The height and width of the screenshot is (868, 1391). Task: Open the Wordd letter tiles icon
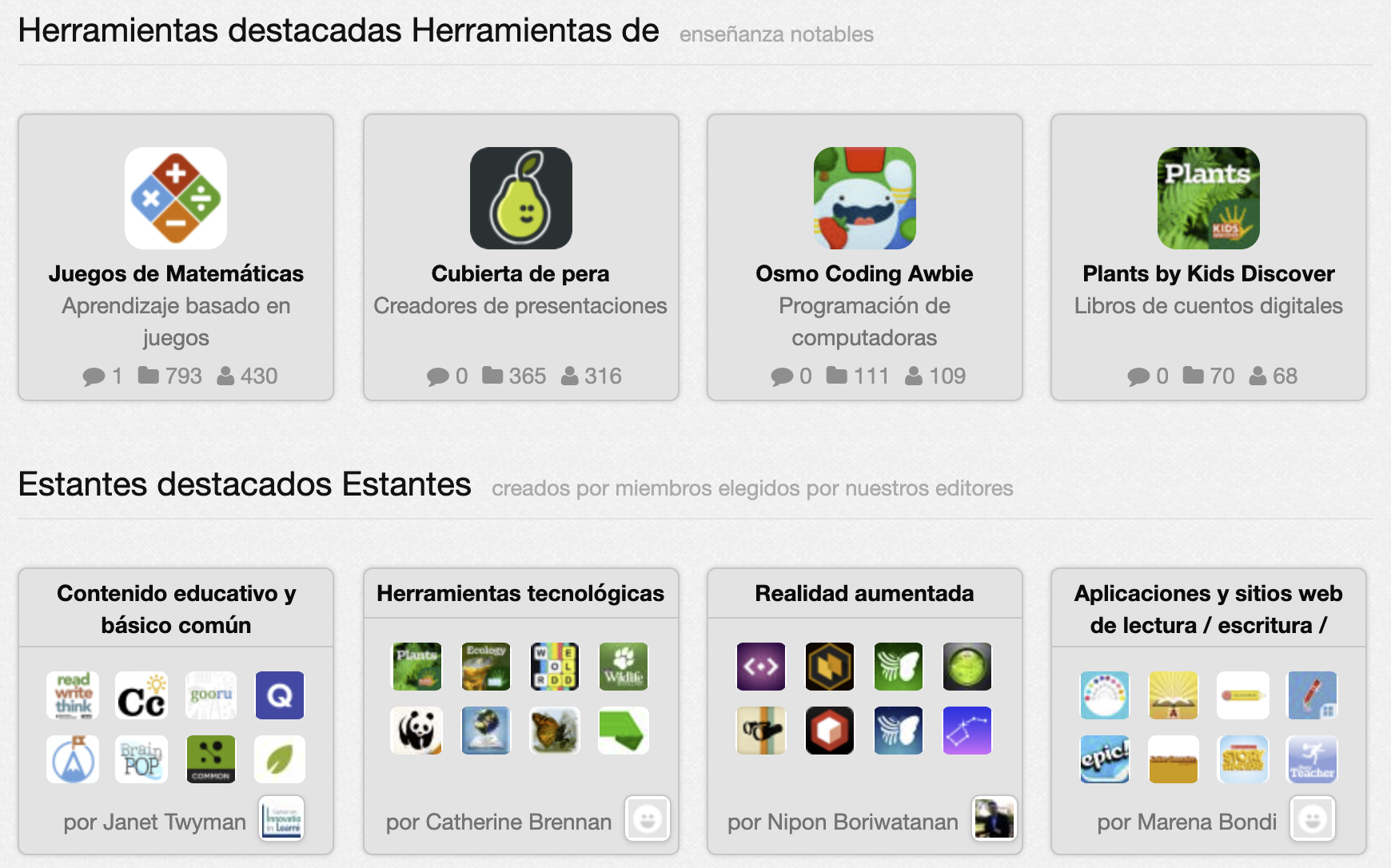555,667
